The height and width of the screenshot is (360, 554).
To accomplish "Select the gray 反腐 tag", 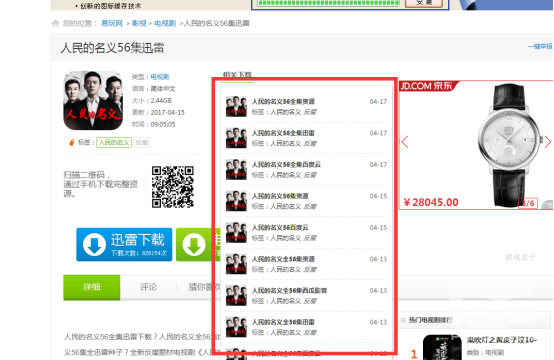I will click(x=142, y=142).
